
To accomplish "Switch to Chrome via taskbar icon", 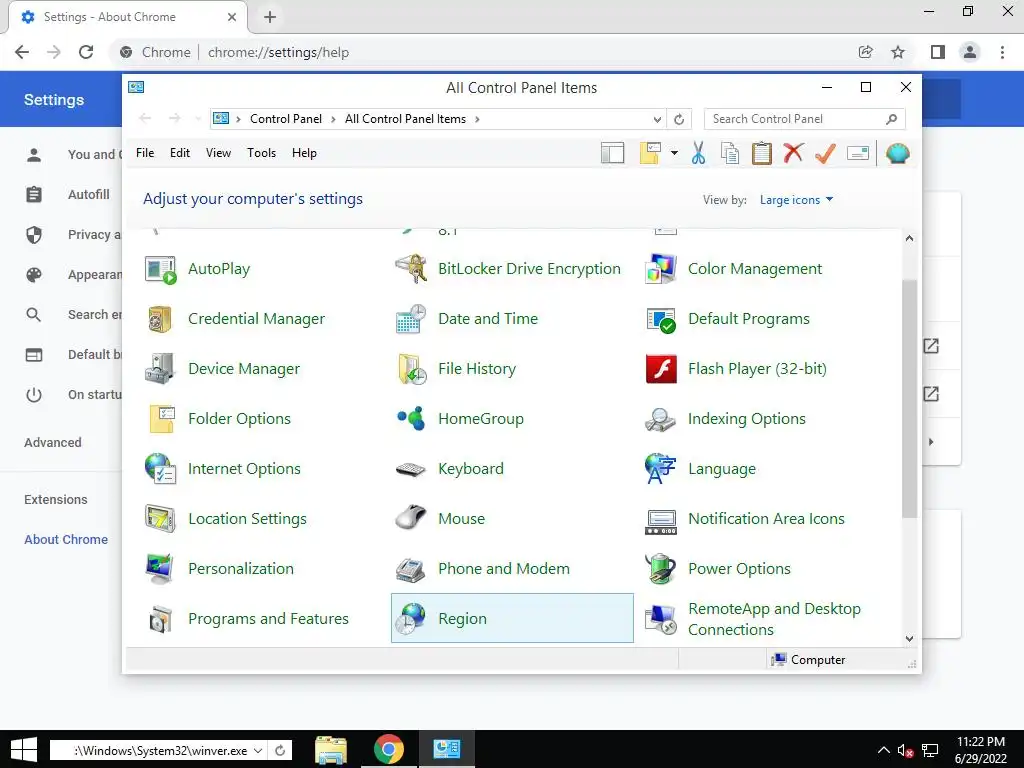I will pos(389,750).
